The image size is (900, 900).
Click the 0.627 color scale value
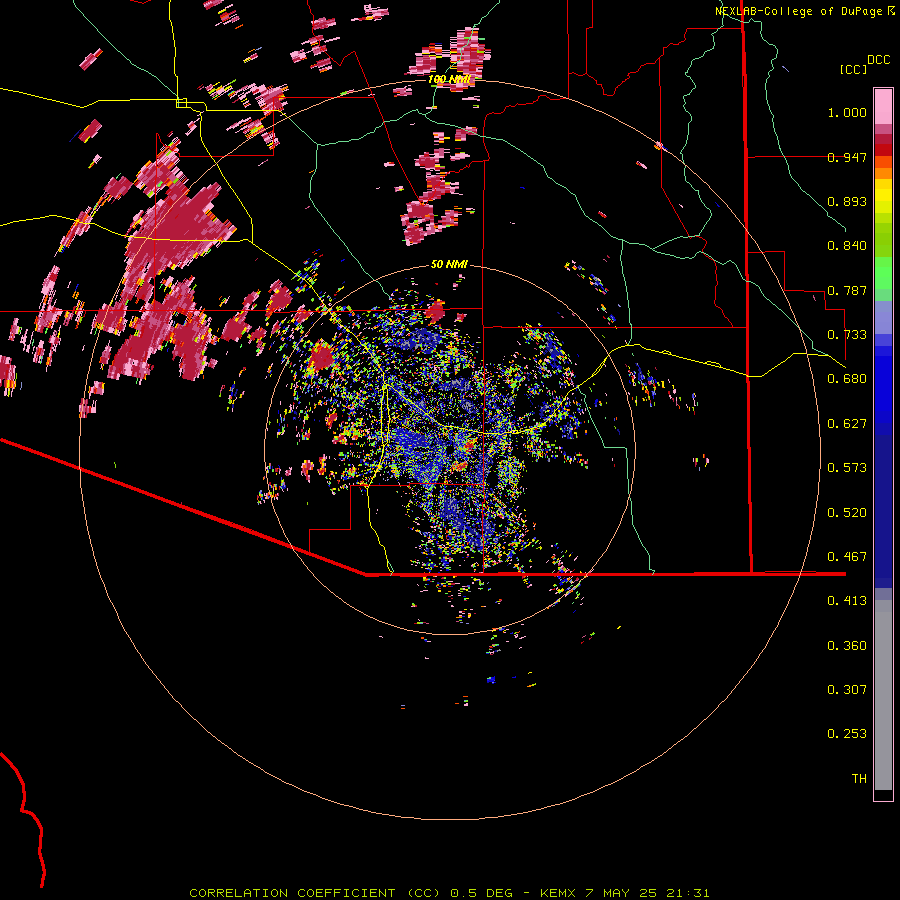[847, 424]
